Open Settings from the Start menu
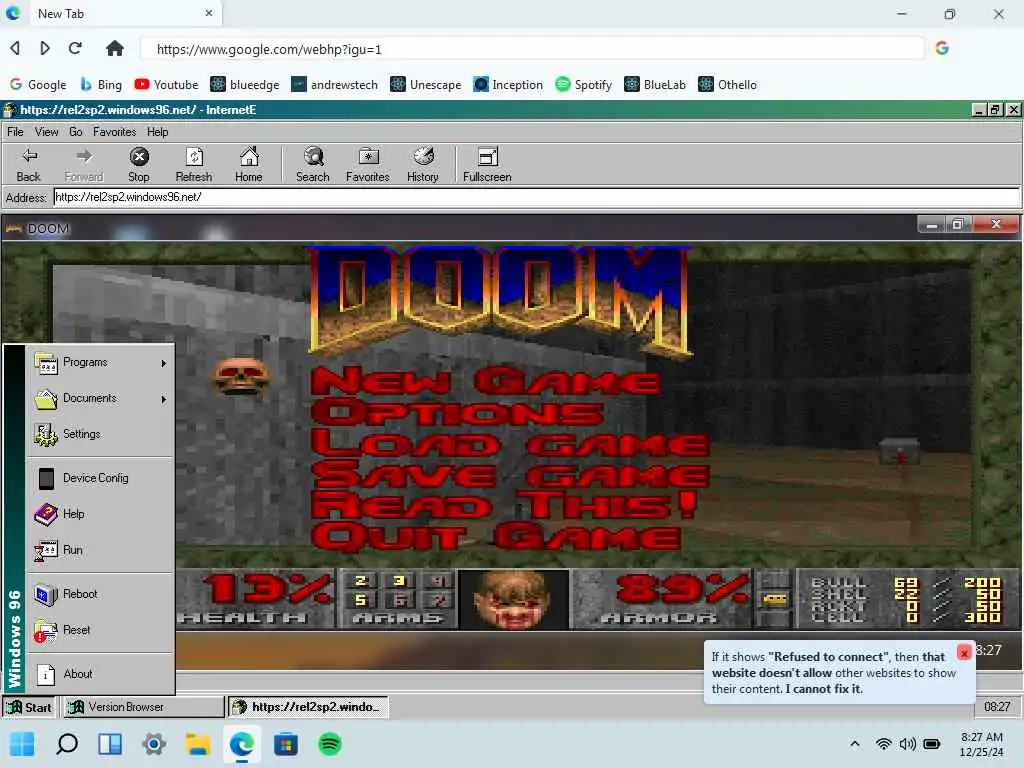 [101, 434]
